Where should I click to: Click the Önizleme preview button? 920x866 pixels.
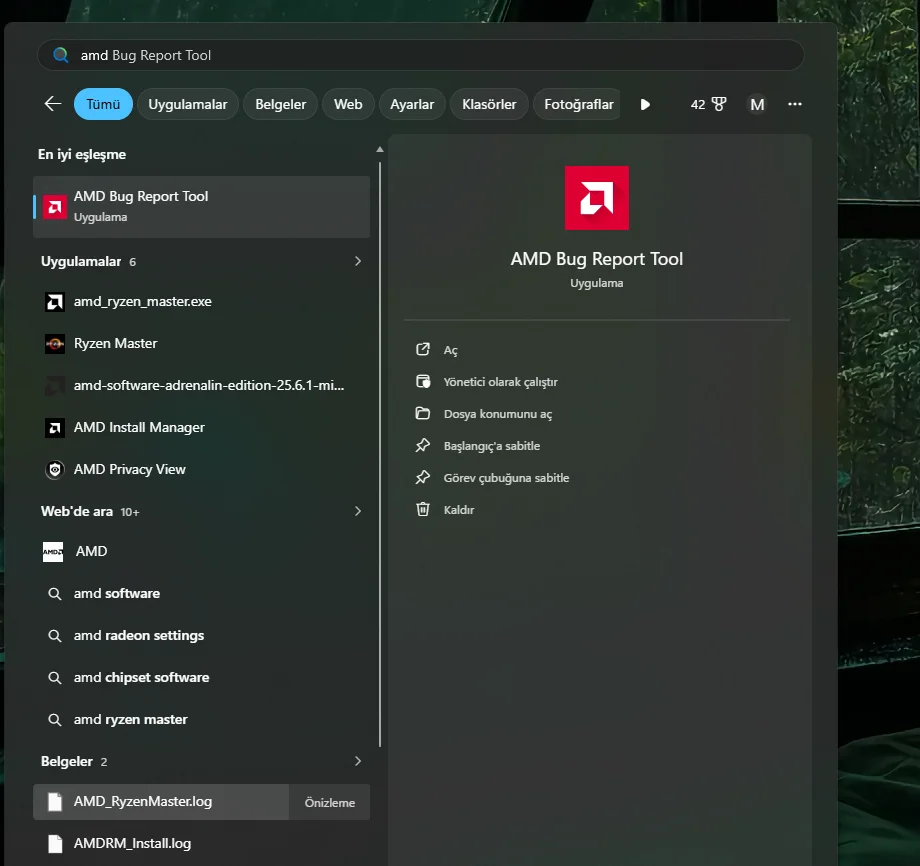(330, 802)
